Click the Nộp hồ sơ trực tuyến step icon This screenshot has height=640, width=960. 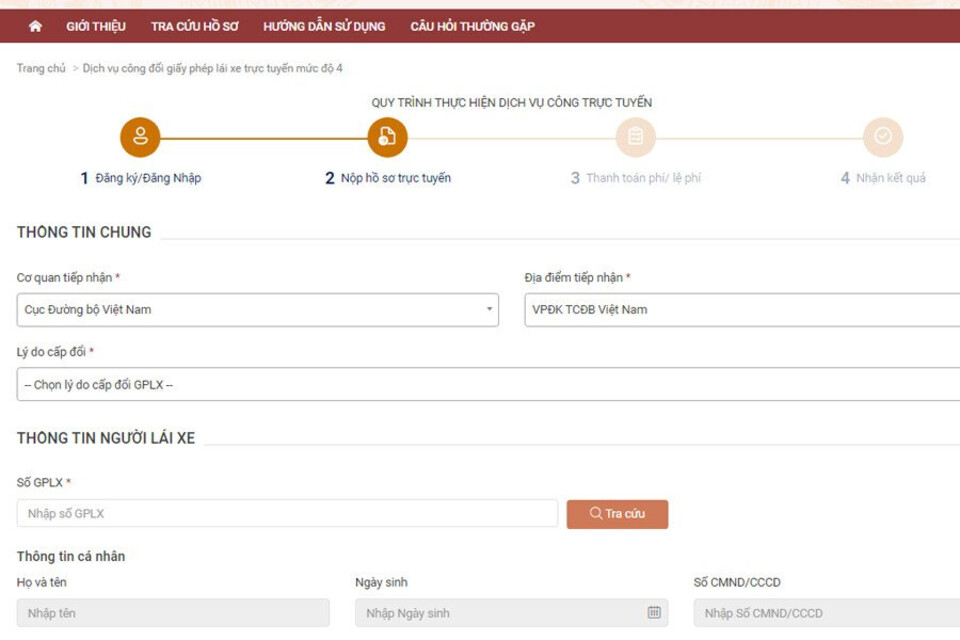(387, 137)
